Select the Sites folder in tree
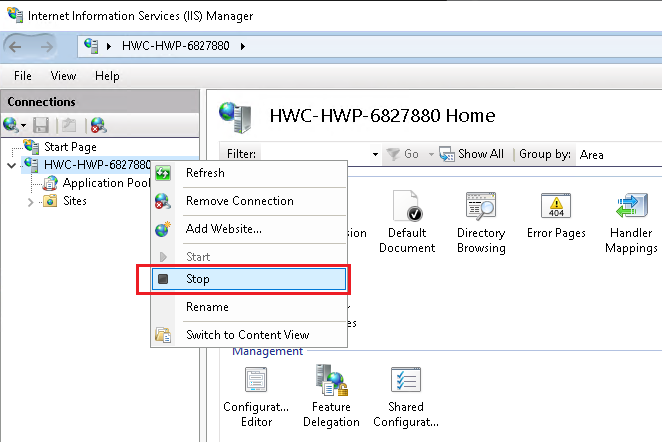662x442 pixels. pos(75,201)
